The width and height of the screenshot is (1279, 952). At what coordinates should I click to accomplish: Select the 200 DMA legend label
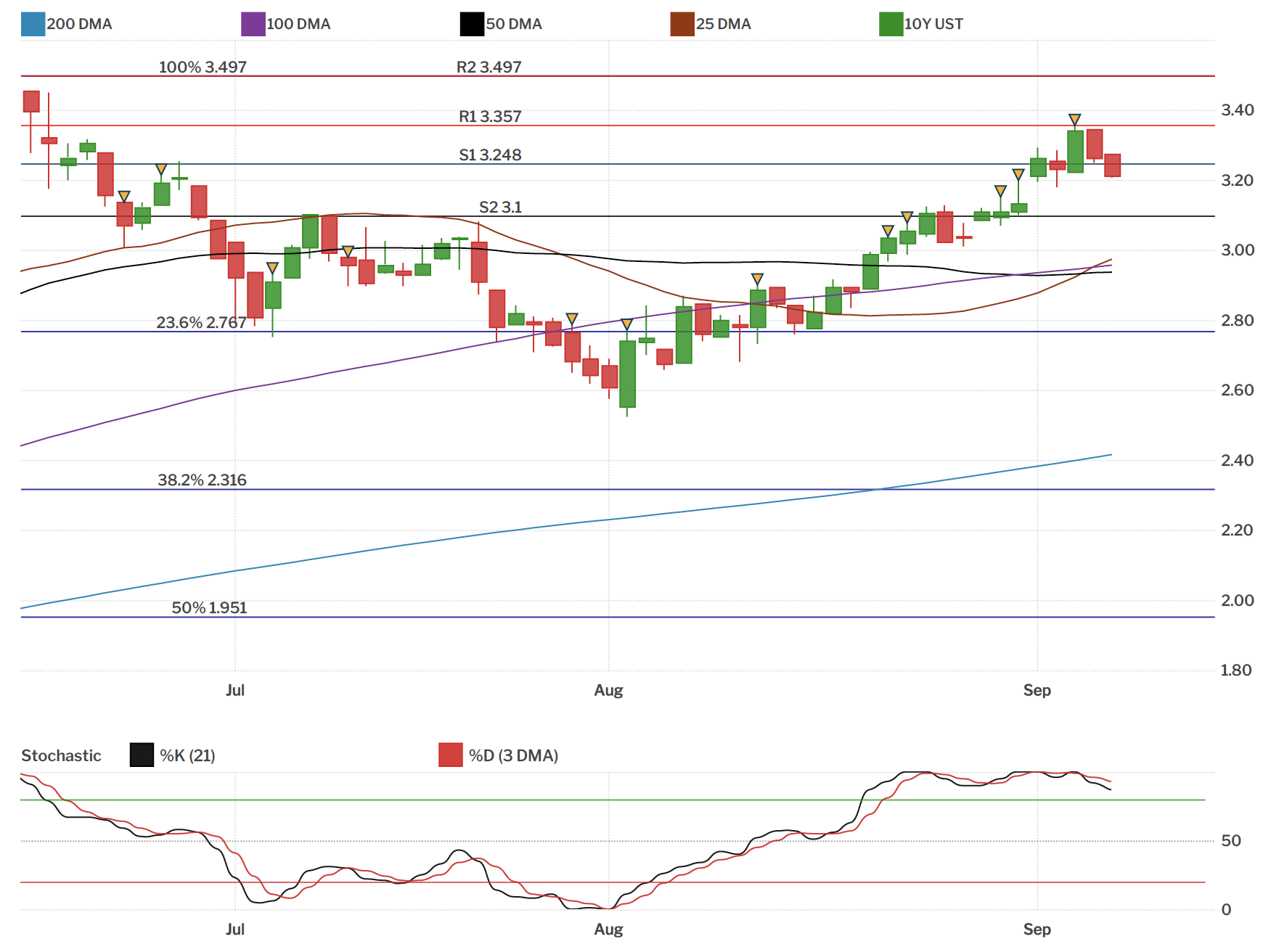pyautogui.click(x=80, y=24)
